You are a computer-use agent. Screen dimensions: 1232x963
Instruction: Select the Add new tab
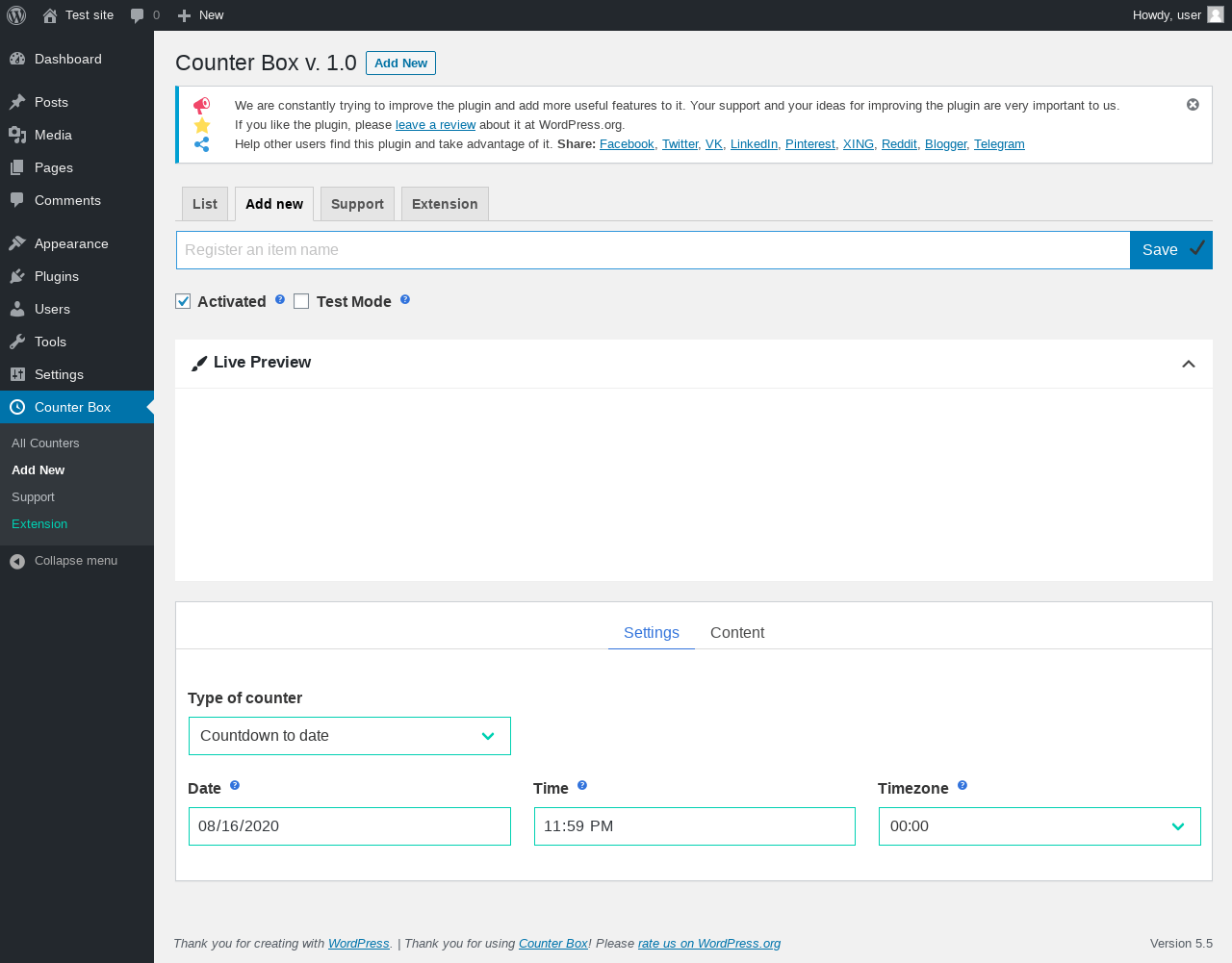(x=274, y=204)
